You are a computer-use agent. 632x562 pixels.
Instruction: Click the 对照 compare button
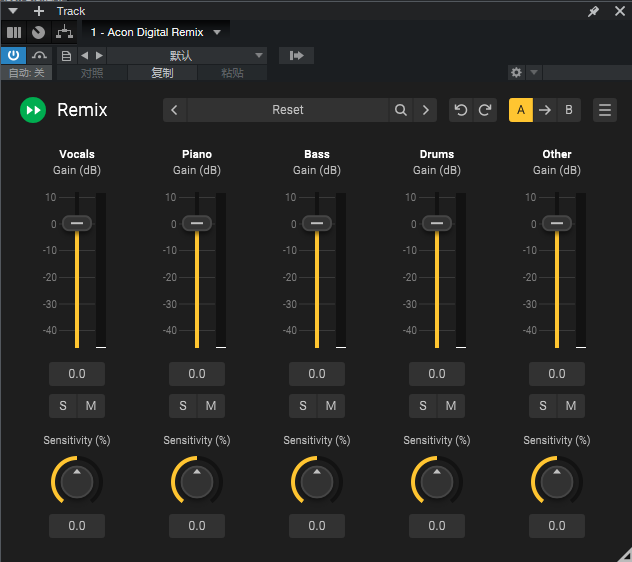point(92,73)
